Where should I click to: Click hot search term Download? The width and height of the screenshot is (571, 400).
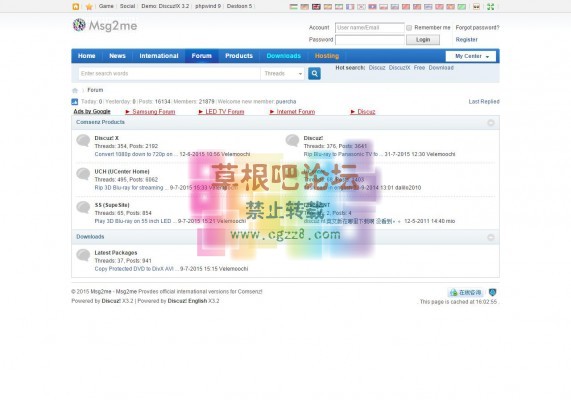pyautogui.click(x=441, y=68)
